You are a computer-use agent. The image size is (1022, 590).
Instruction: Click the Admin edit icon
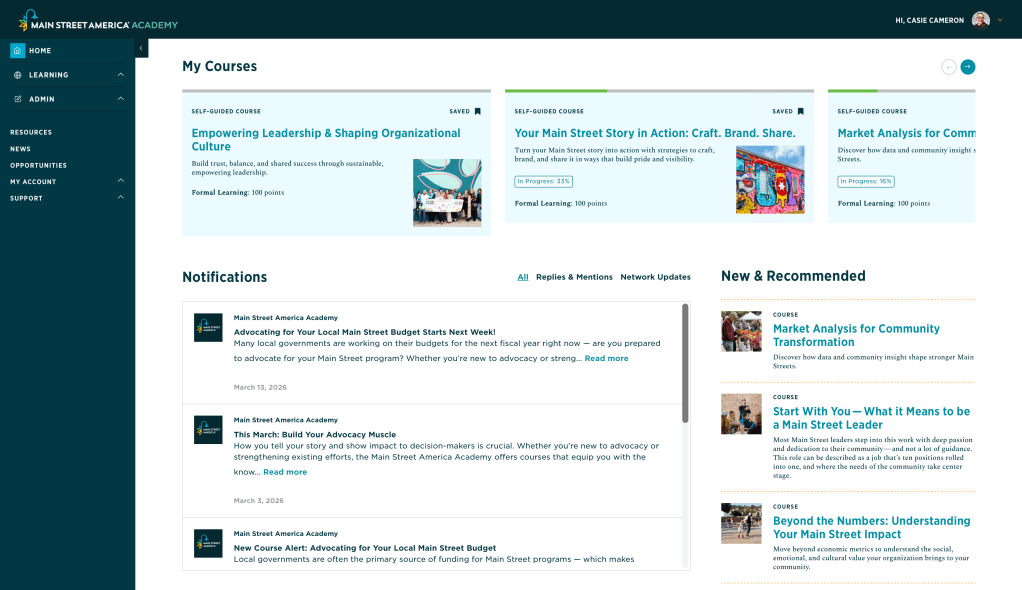pos(18,99)
